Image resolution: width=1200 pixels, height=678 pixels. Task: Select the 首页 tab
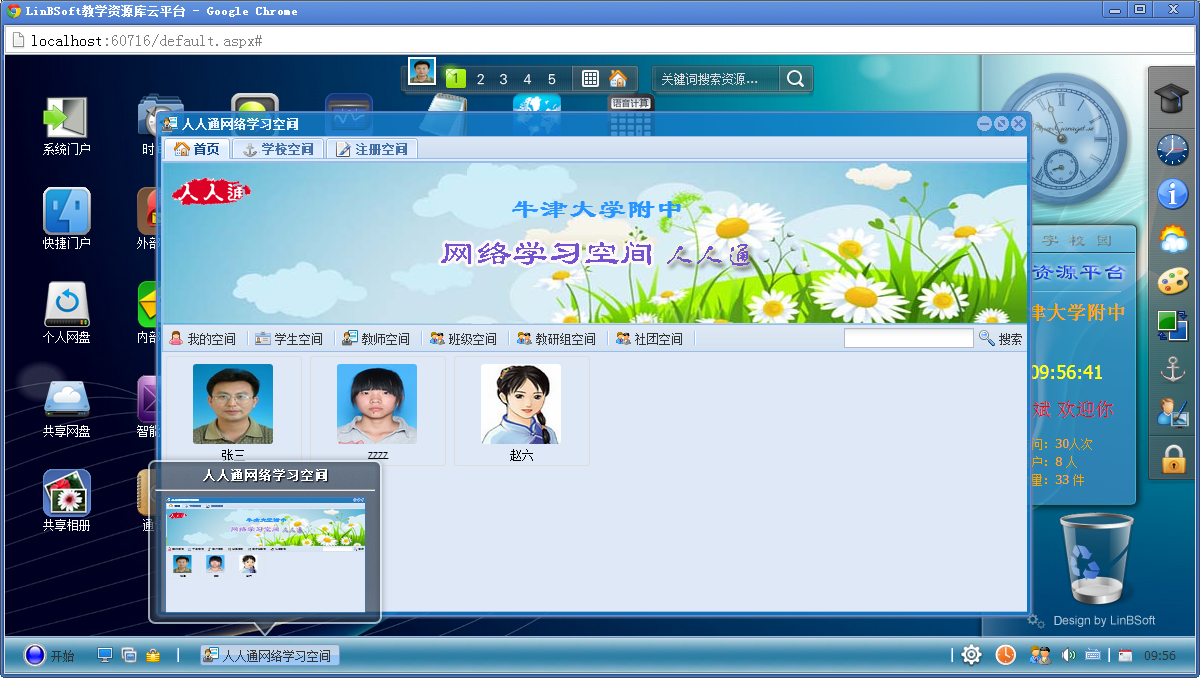(x=197, y=149)
